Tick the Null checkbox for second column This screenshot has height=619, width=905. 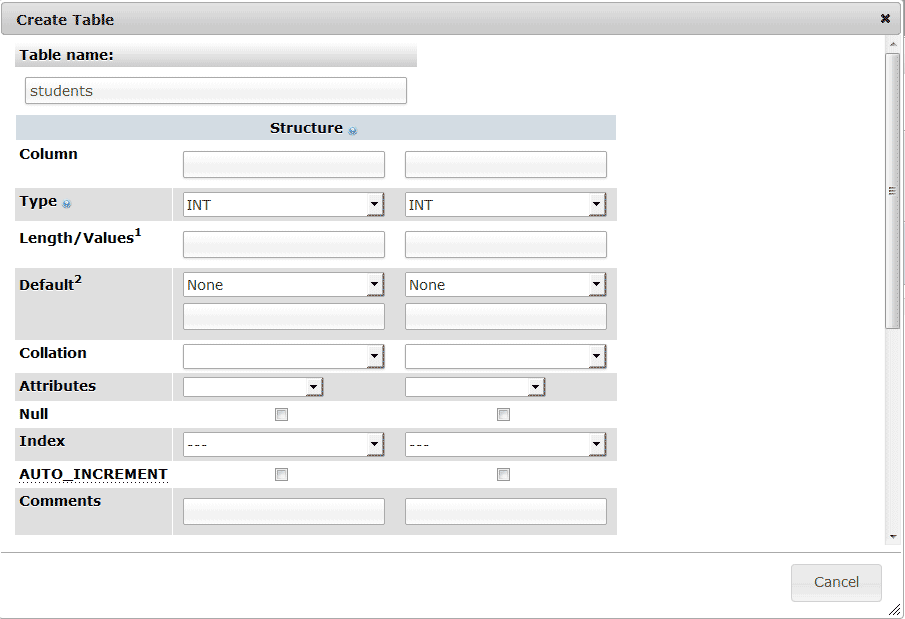click(503, 414)
